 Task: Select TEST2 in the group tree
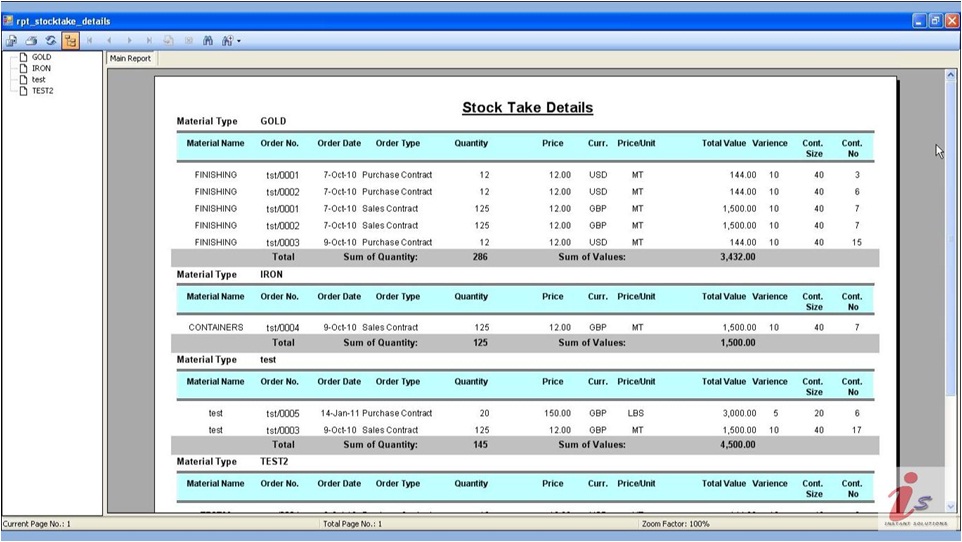(42, 90)
